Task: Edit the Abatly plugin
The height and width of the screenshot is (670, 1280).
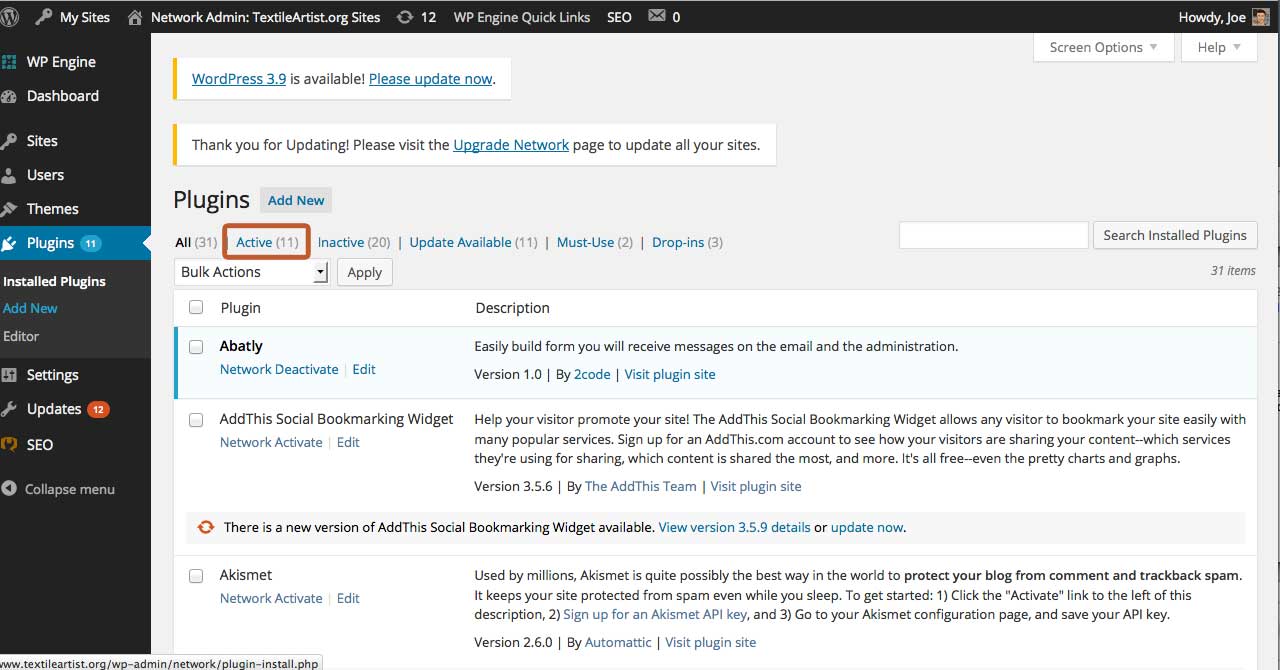Action: click(x=364, y=369)
